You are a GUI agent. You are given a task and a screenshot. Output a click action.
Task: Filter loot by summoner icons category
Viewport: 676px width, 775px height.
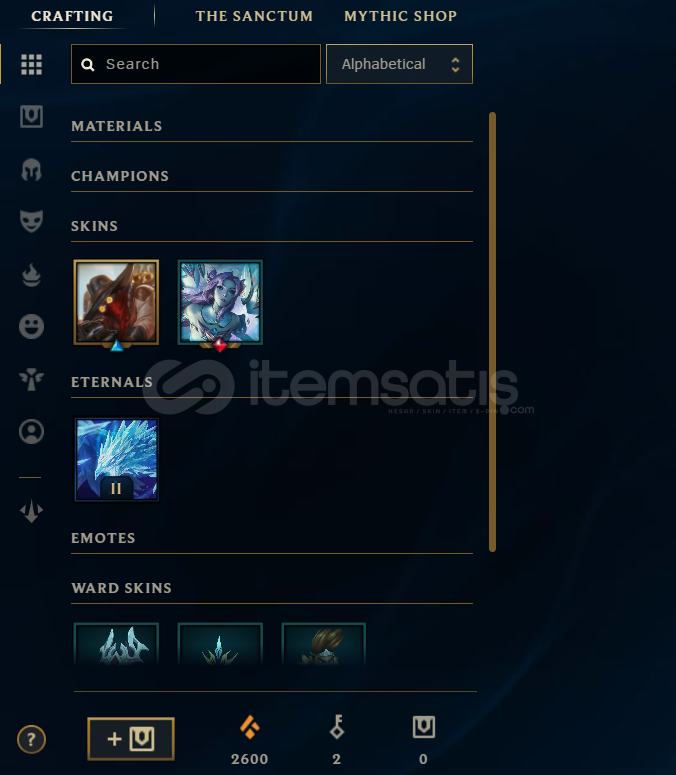[31, 431]
